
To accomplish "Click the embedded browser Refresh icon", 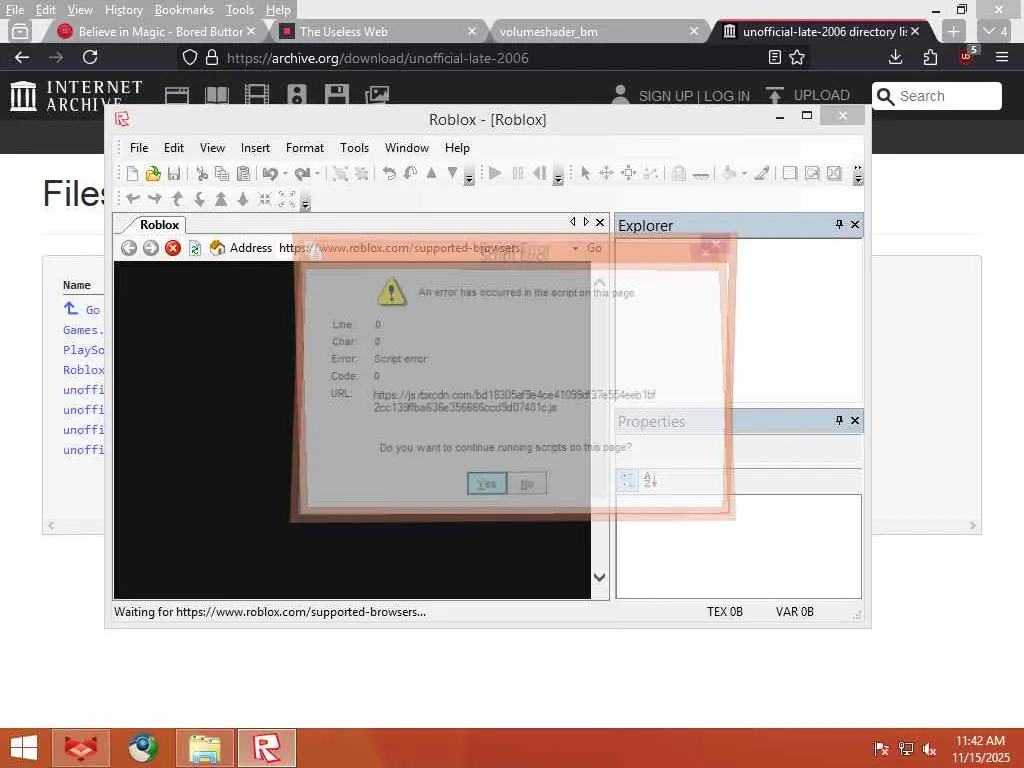I will pyautogui.click(x=195, y=248).
